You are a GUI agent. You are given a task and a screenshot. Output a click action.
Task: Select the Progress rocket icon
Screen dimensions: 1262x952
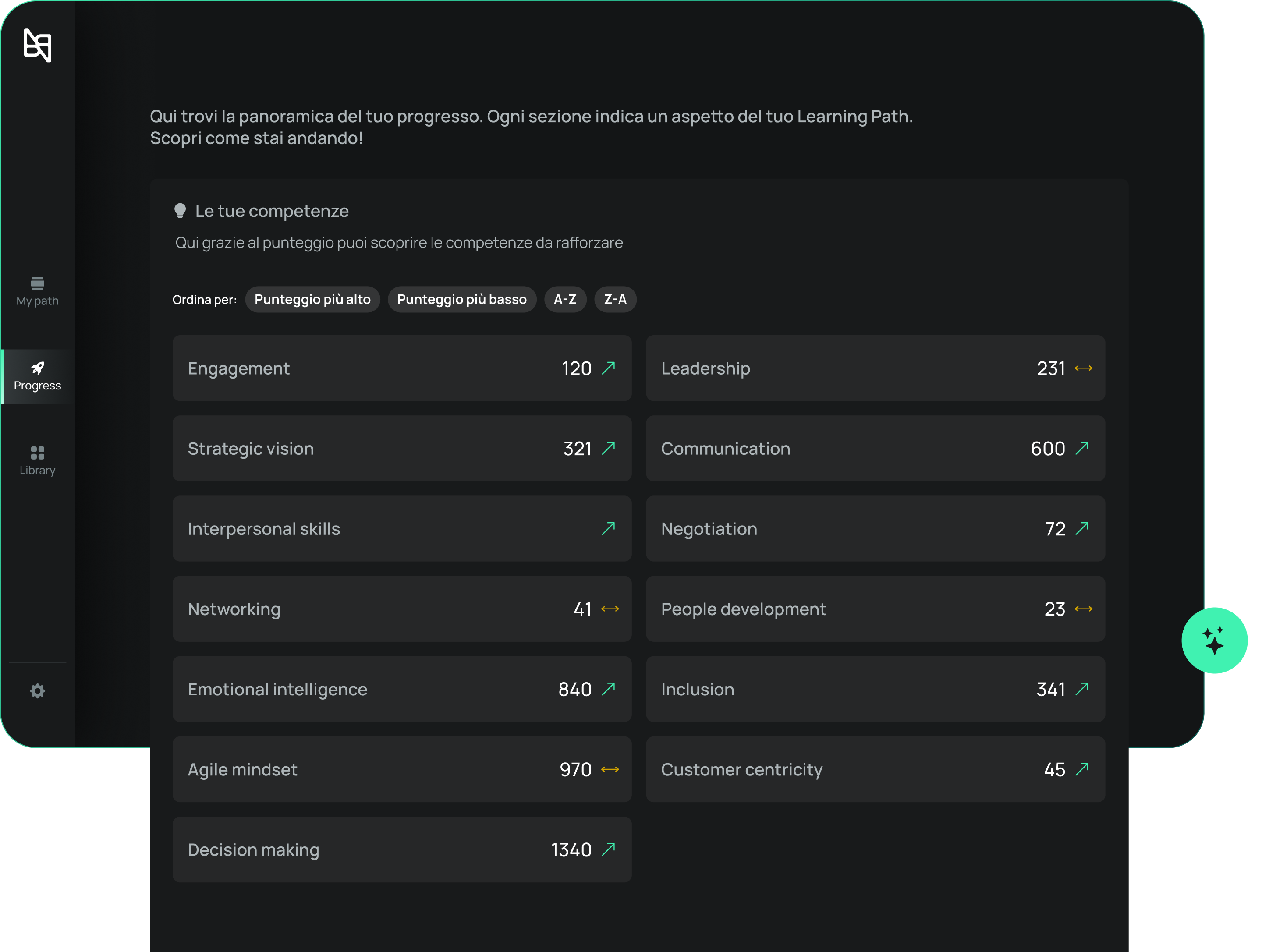(38, 368)
